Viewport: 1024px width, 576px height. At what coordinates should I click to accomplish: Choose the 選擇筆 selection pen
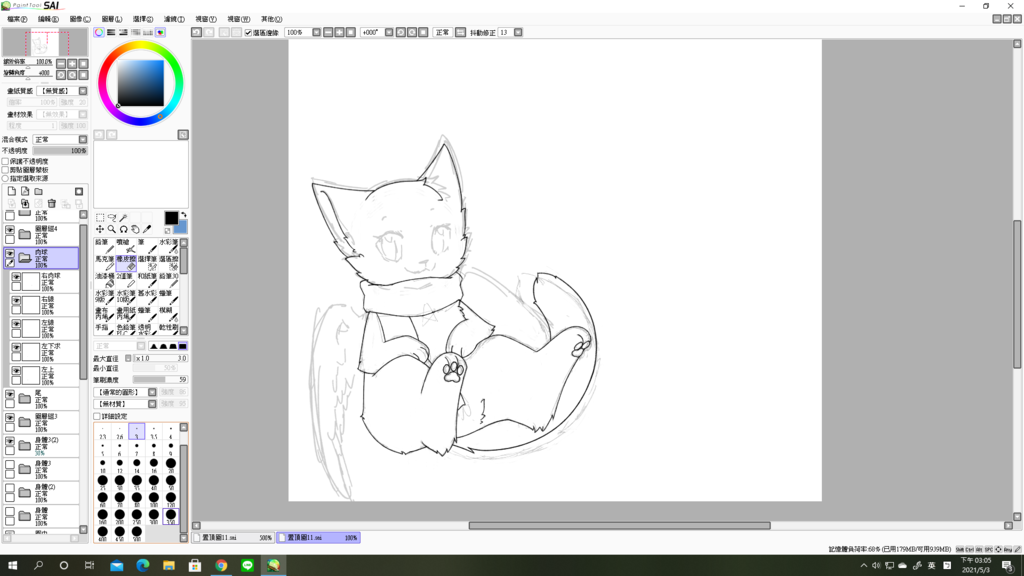tap(148, 263)
